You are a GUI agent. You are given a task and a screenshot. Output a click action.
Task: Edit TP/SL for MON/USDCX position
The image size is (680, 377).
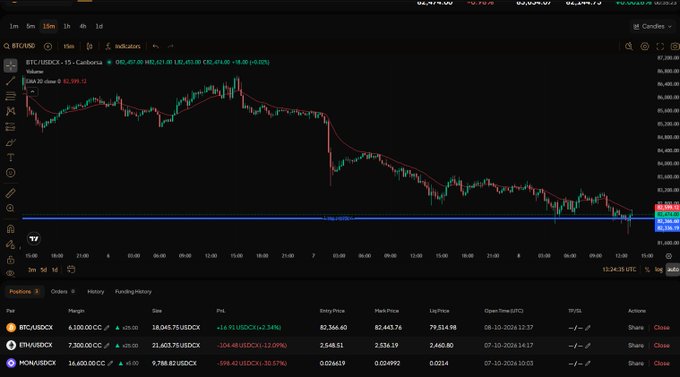coord(588,364)
